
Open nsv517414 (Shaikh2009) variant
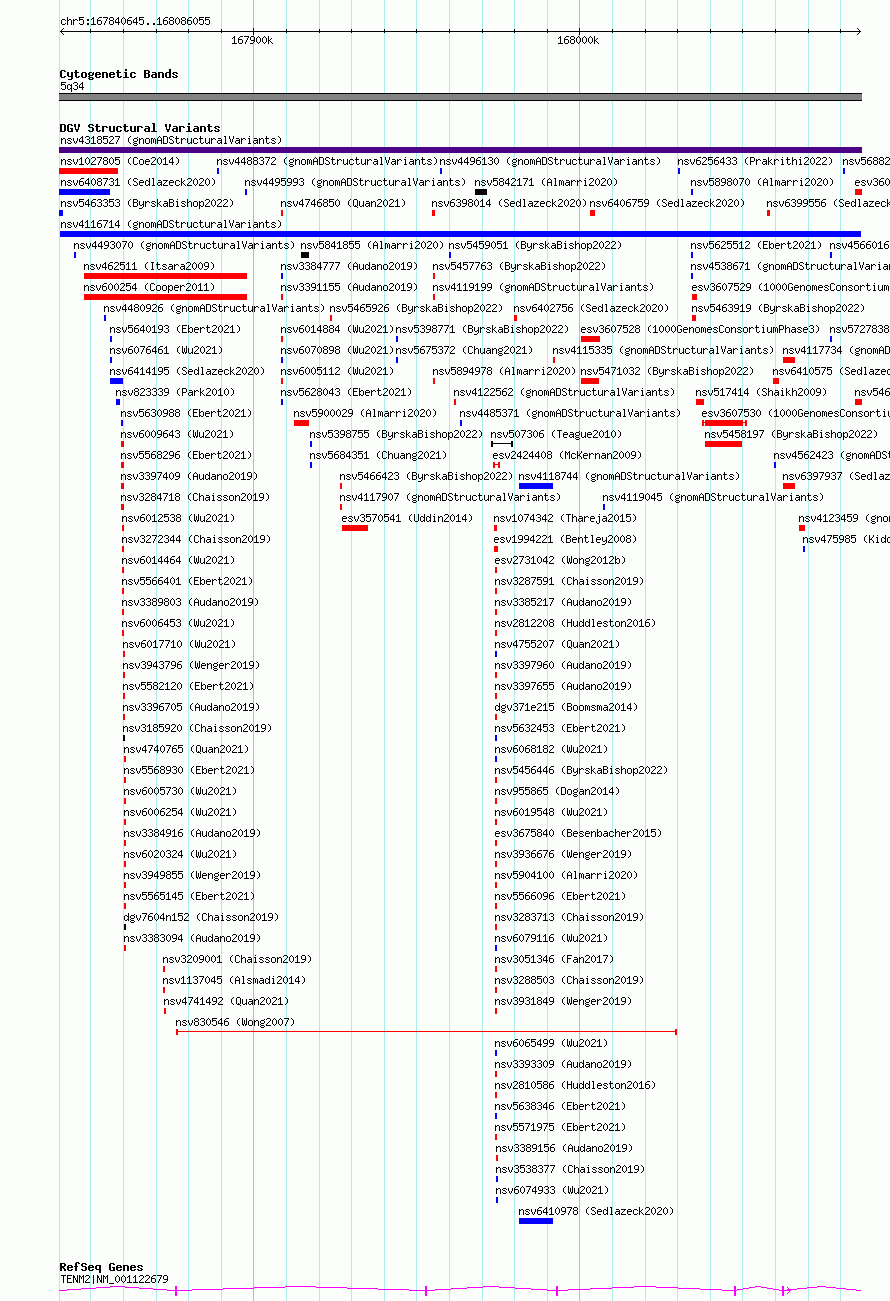click(761, 392)
